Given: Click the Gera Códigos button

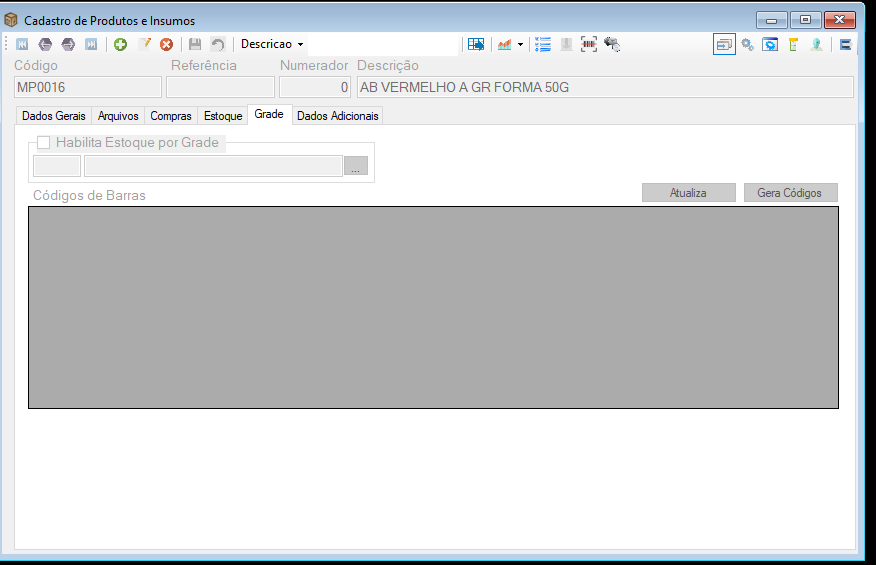Looking at the screenshot, I should [790, 193].
